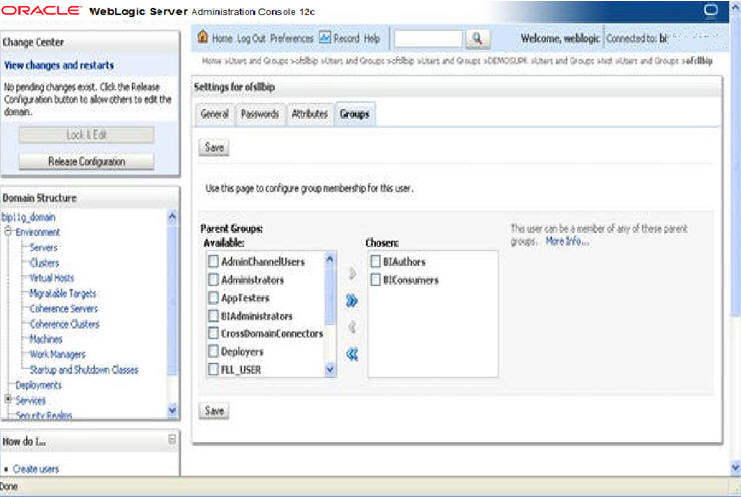Viewport: 741px width, 497px height.
Task: Move all groups left with double arrow
Action: (352, 354)
